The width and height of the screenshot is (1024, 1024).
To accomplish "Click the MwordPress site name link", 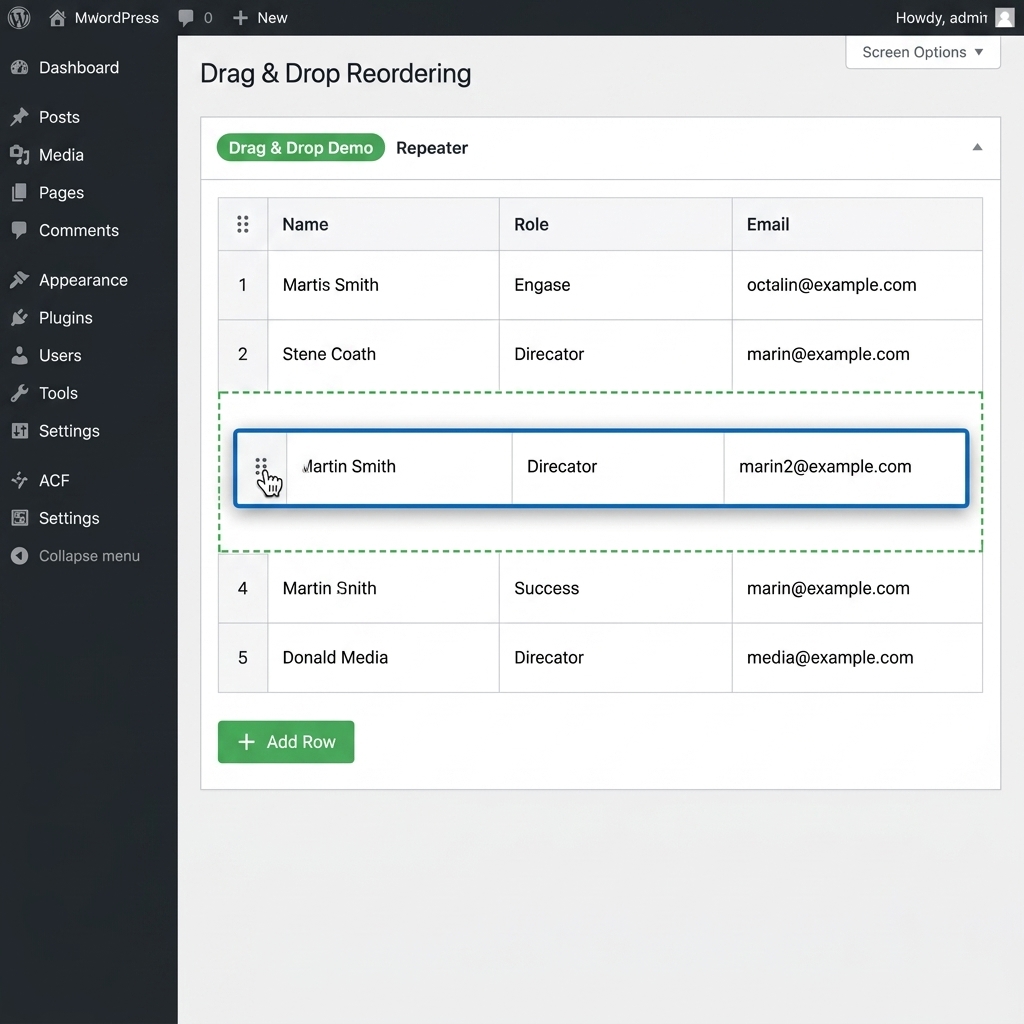I will pos(117,18).
